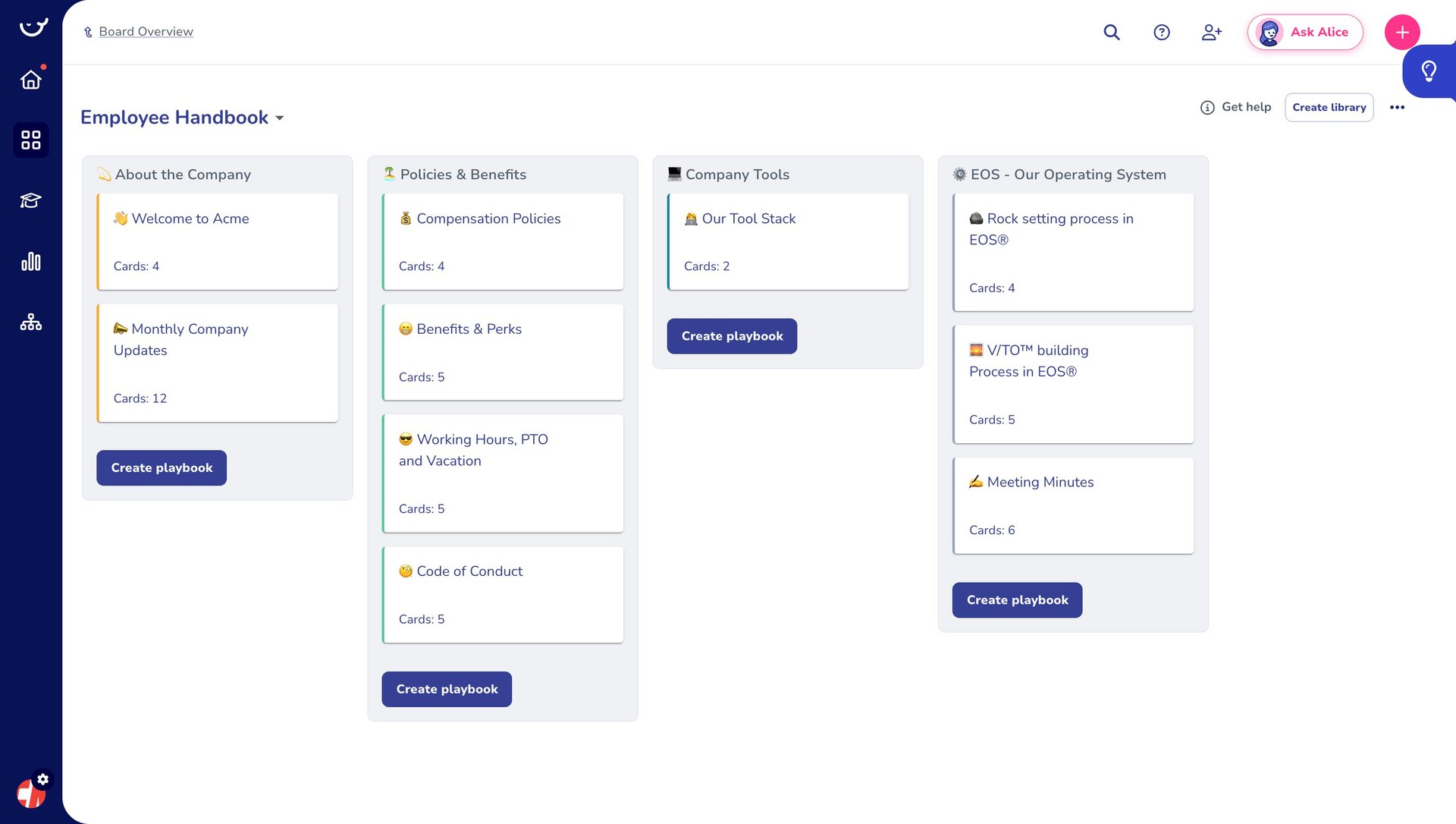
Task: Click the Create library button
Action: pos(1329,108)
